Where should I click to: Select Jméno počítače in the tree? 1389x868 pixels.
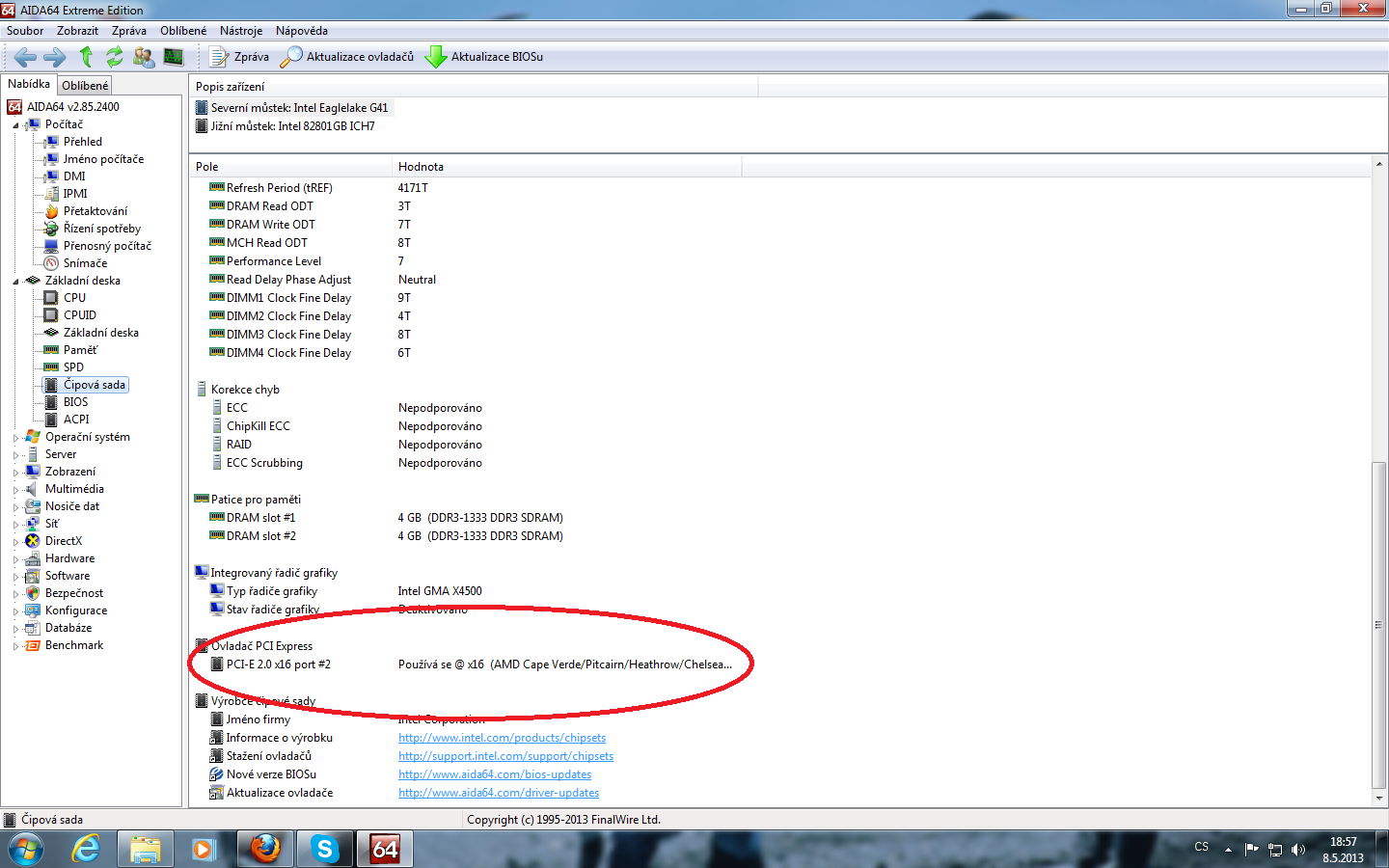click(103, 159)
